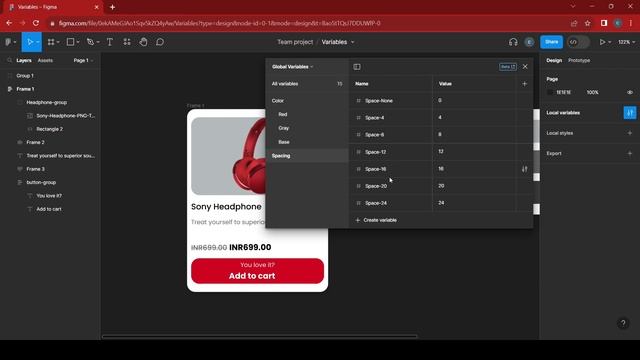Go back in browser history
The height and width of the screenshot is (360, 640).
[9, 23]
